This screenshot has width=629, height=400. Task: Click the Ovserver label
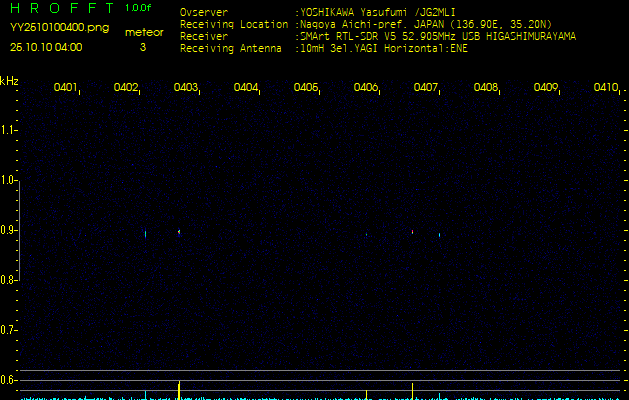point(204,12)
